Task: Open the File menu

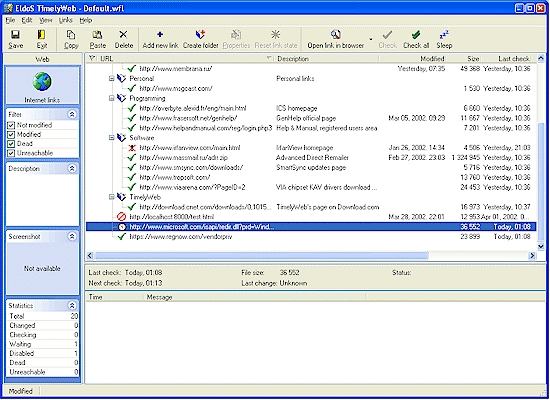Action: point(10,20)
